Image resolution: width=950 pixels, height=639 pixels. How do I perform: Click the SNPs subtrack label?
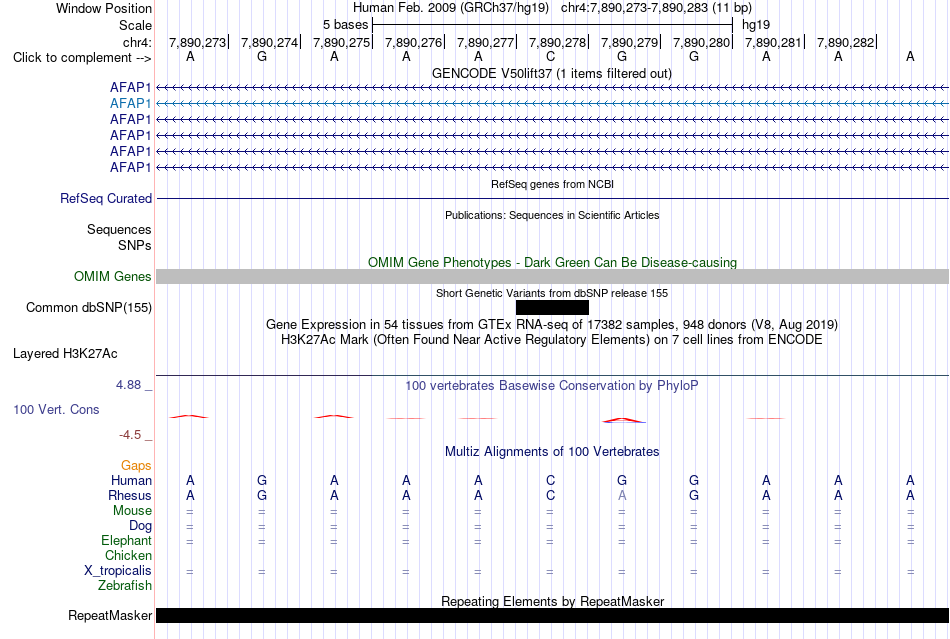pyautogui.click(x=135, y=245)
